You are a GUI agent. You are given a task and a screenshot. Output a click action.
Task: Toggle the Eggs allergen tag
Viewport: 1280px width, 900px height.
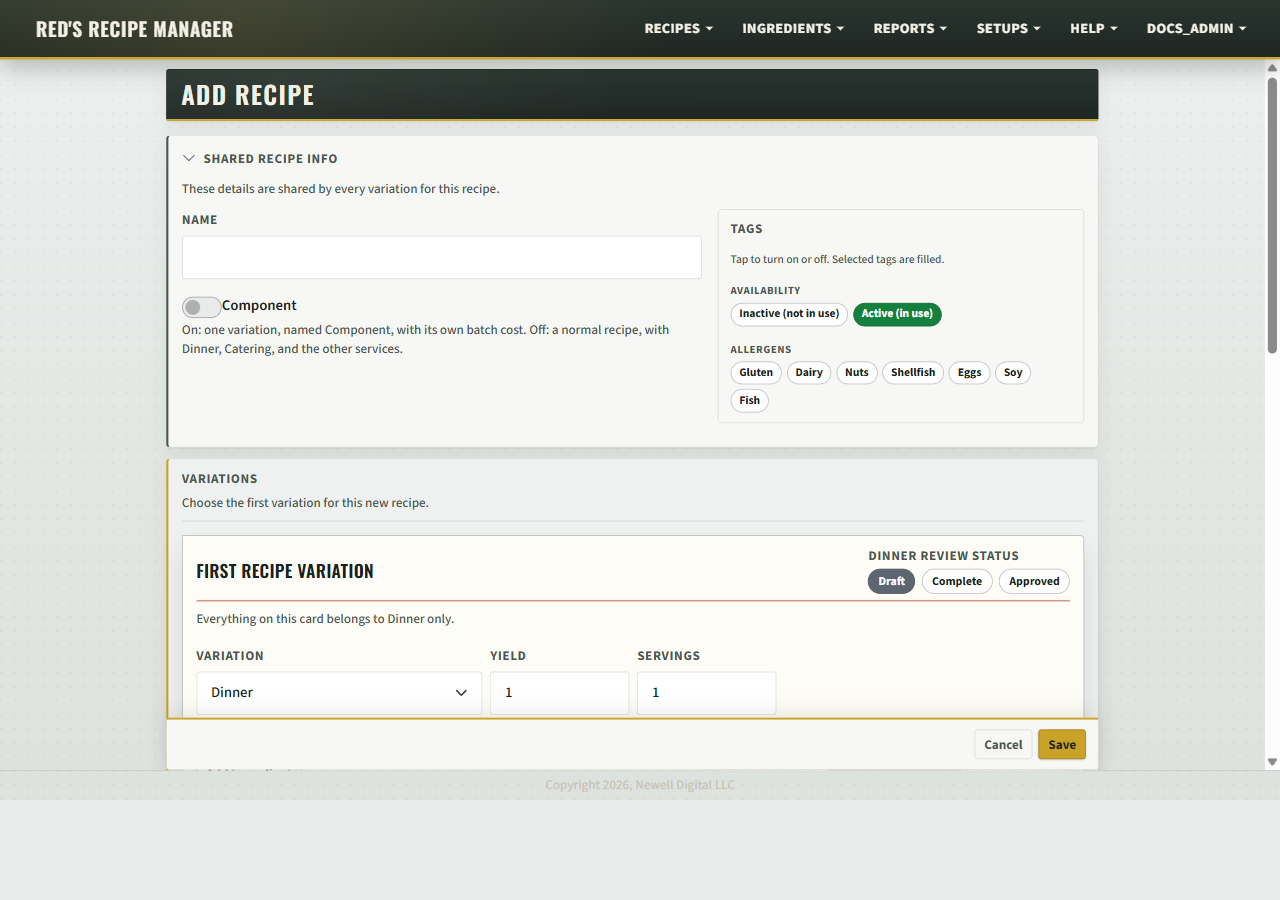970,373
